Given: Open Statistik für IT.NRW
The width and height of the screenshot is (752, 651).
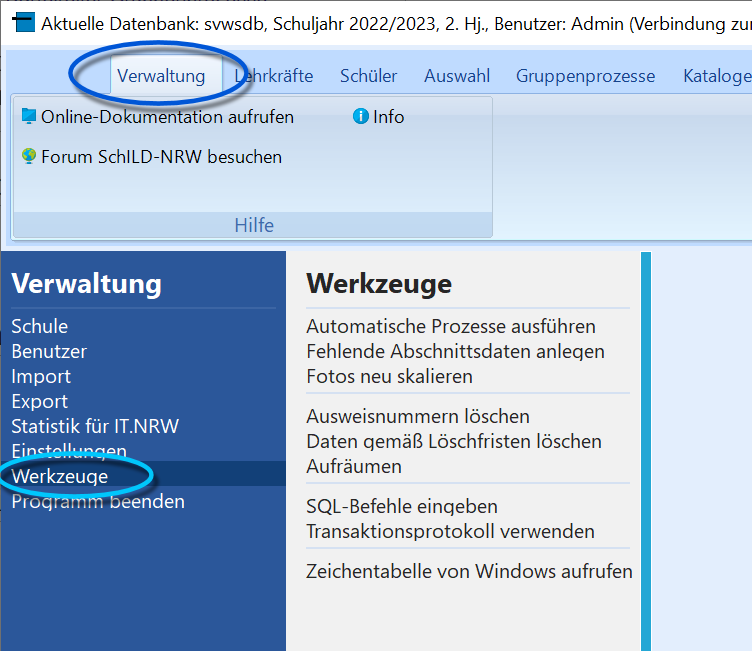Looking at the screenshot, I should coord(95,426).
